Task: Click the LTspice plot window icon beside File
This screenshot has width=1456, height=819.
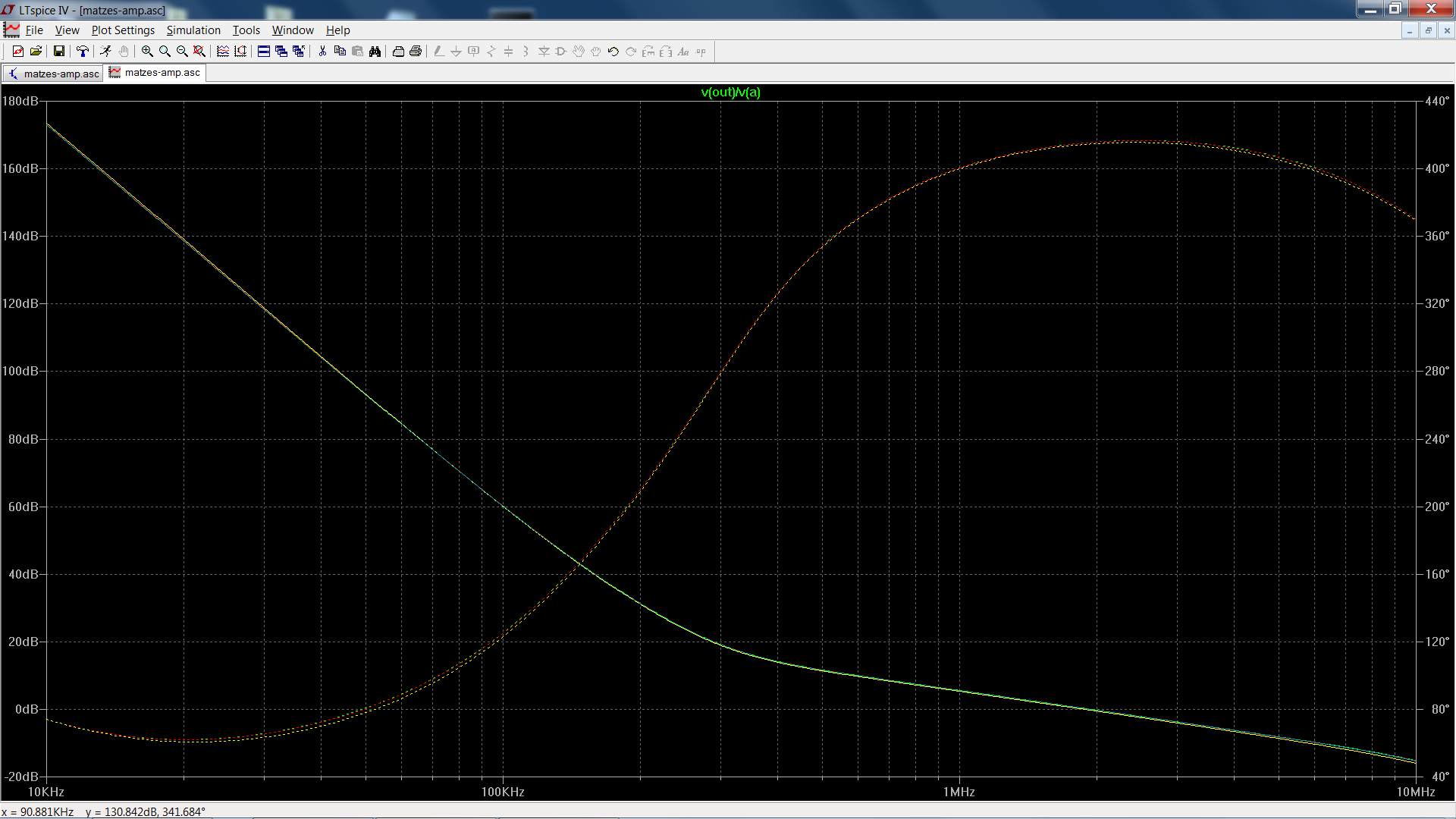Action: tap(12, 30)
